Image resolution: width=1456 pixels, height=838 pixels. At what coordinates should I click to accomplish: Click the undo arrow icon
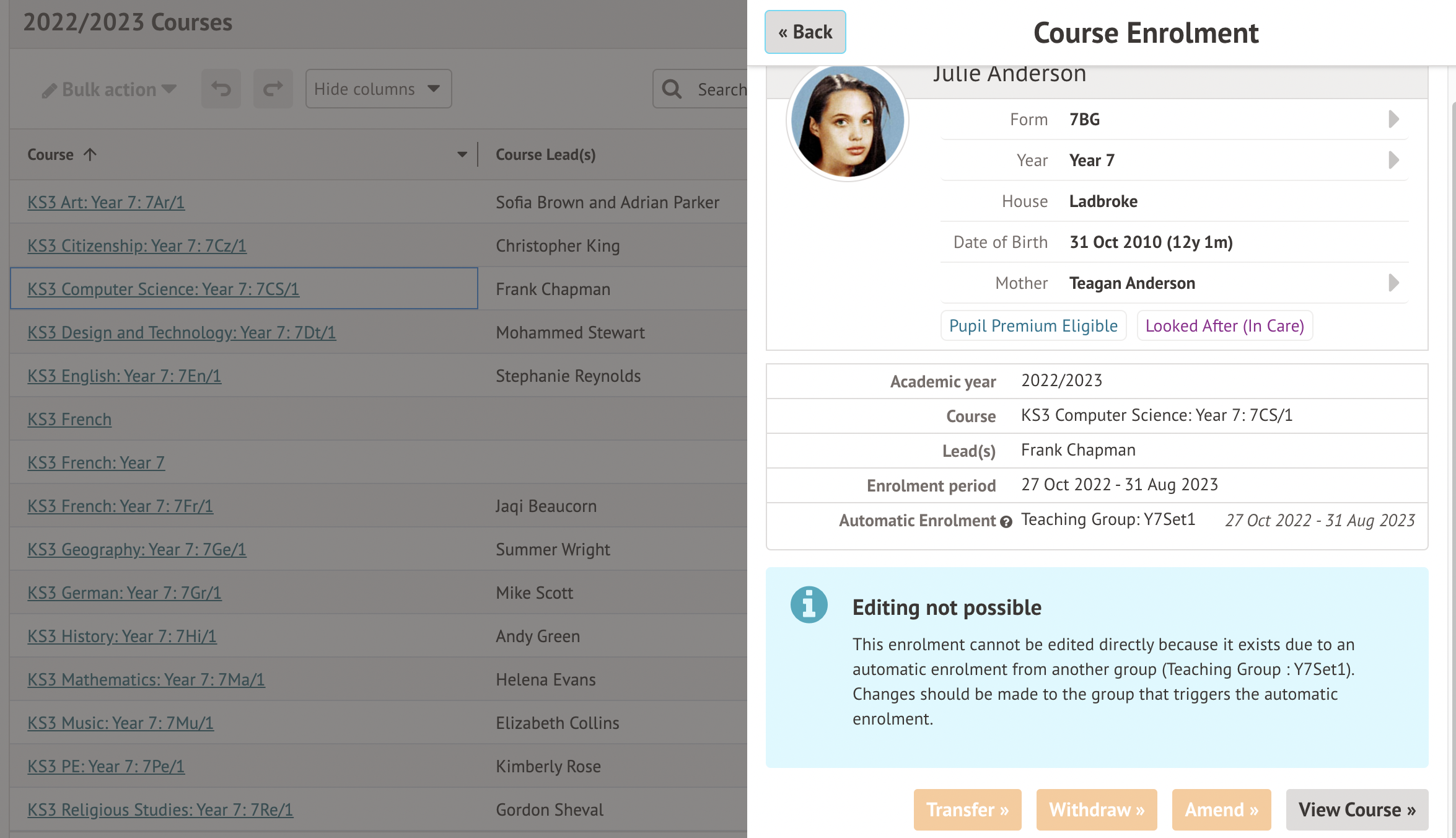(221, 89)
